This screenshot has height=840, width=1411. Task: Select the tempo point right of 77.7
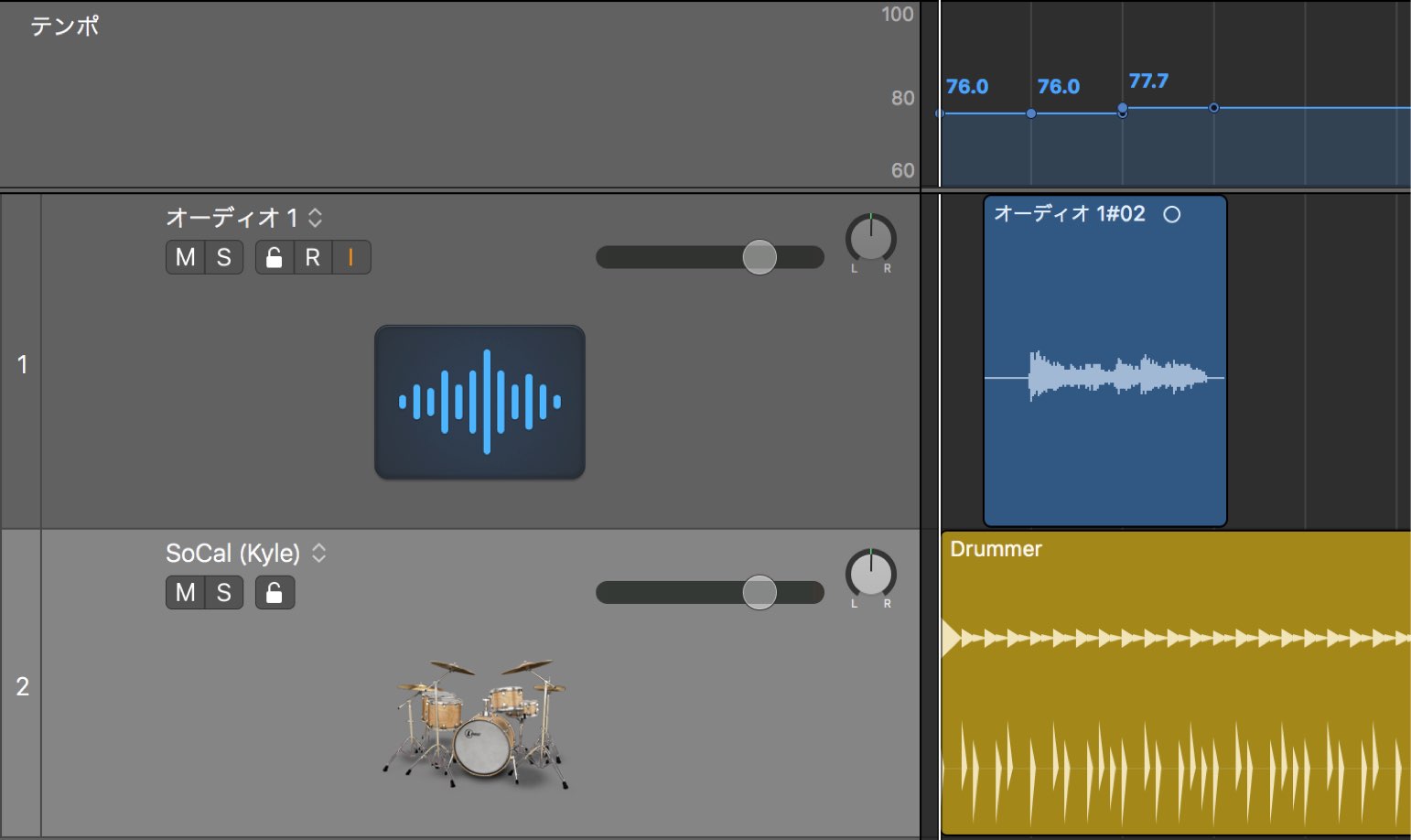click(1214, 108)
